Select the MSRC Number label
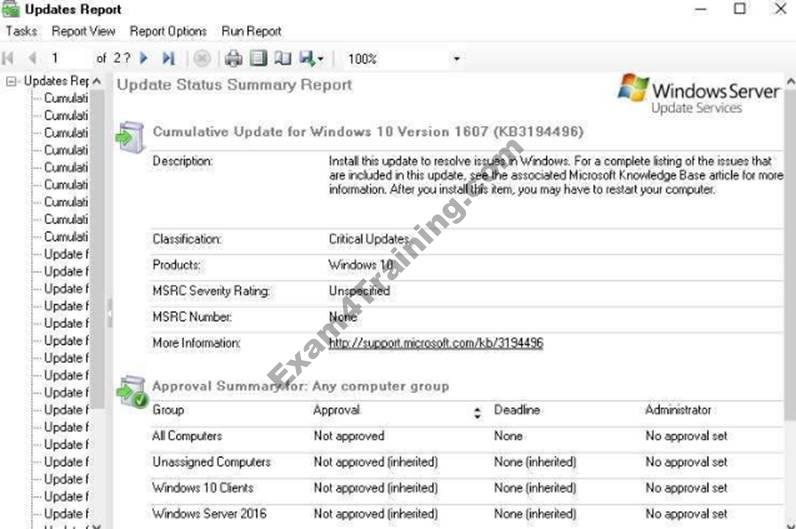Viewport: 796px width, 529px height. pyautogui.click(x=192, y=317)
